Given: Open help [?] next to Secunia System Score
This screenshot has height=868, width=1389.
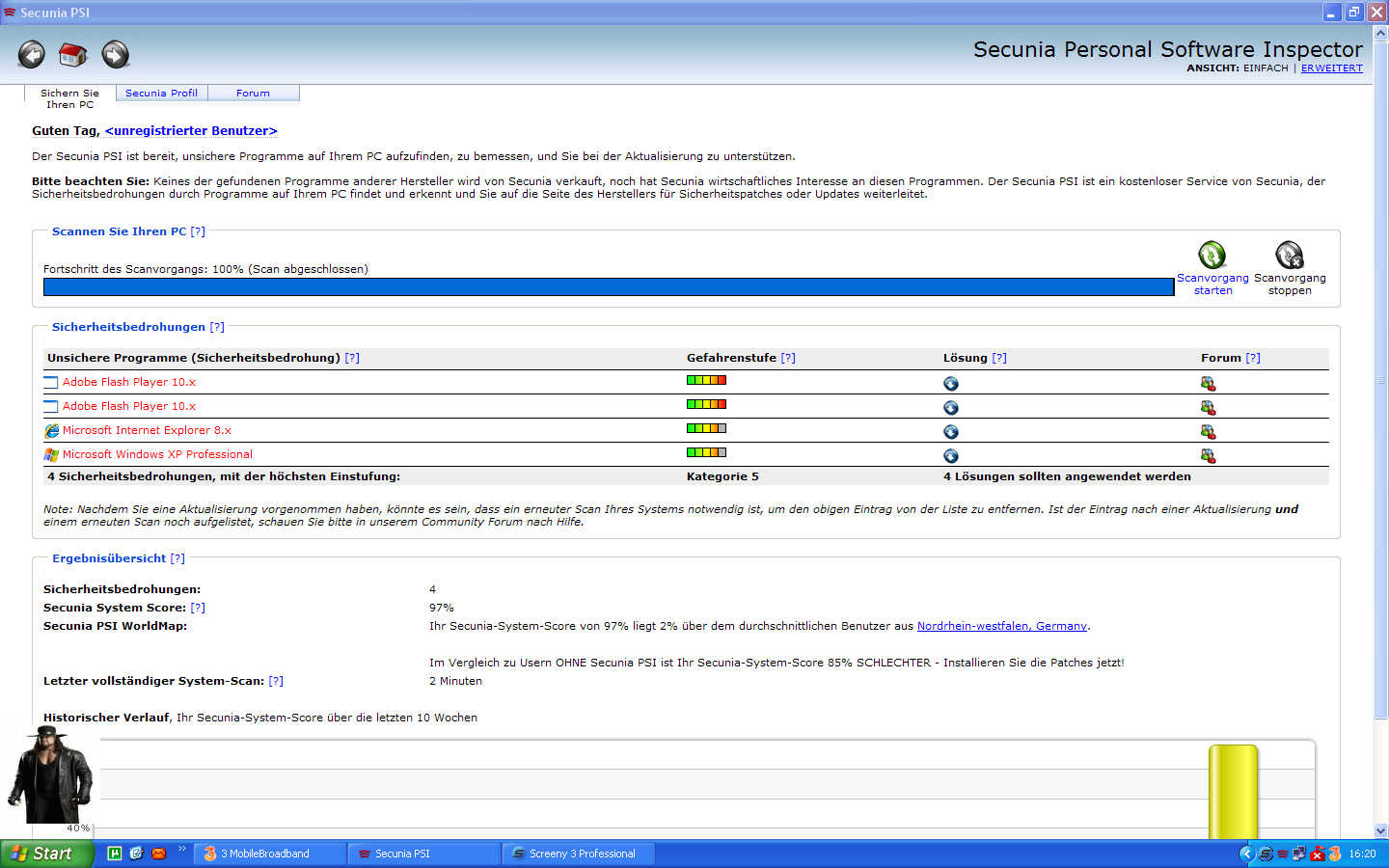Looking at the screenshot, I should tap(198, 608).
